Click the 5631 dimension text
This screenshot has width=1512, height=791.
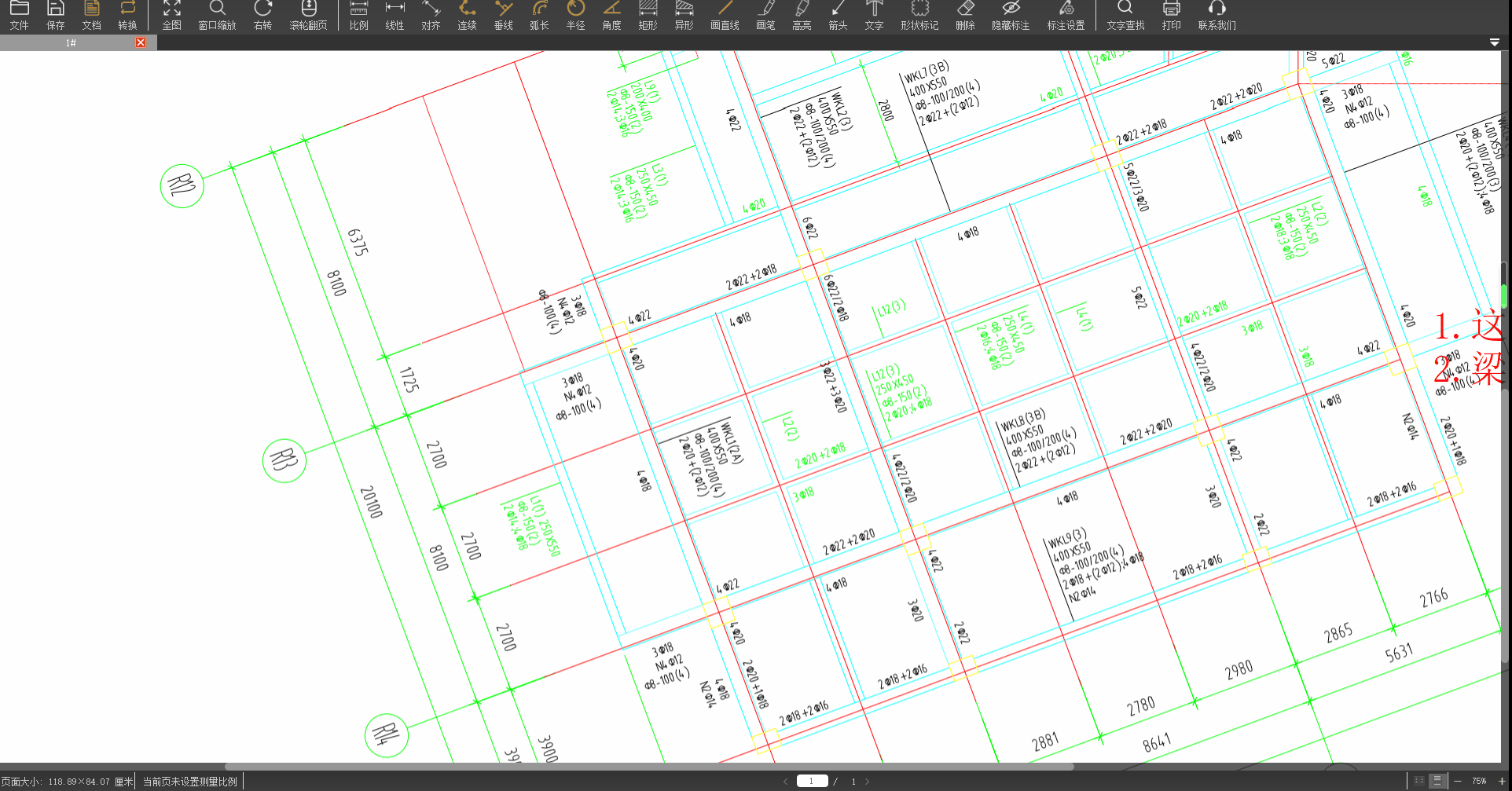click(1399, 653)
